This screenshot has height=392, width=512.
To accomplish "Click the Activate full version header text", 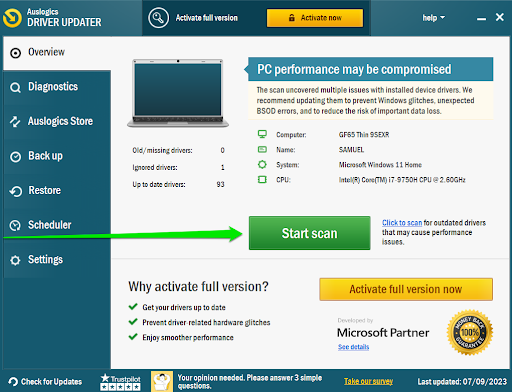I will 207,18.
